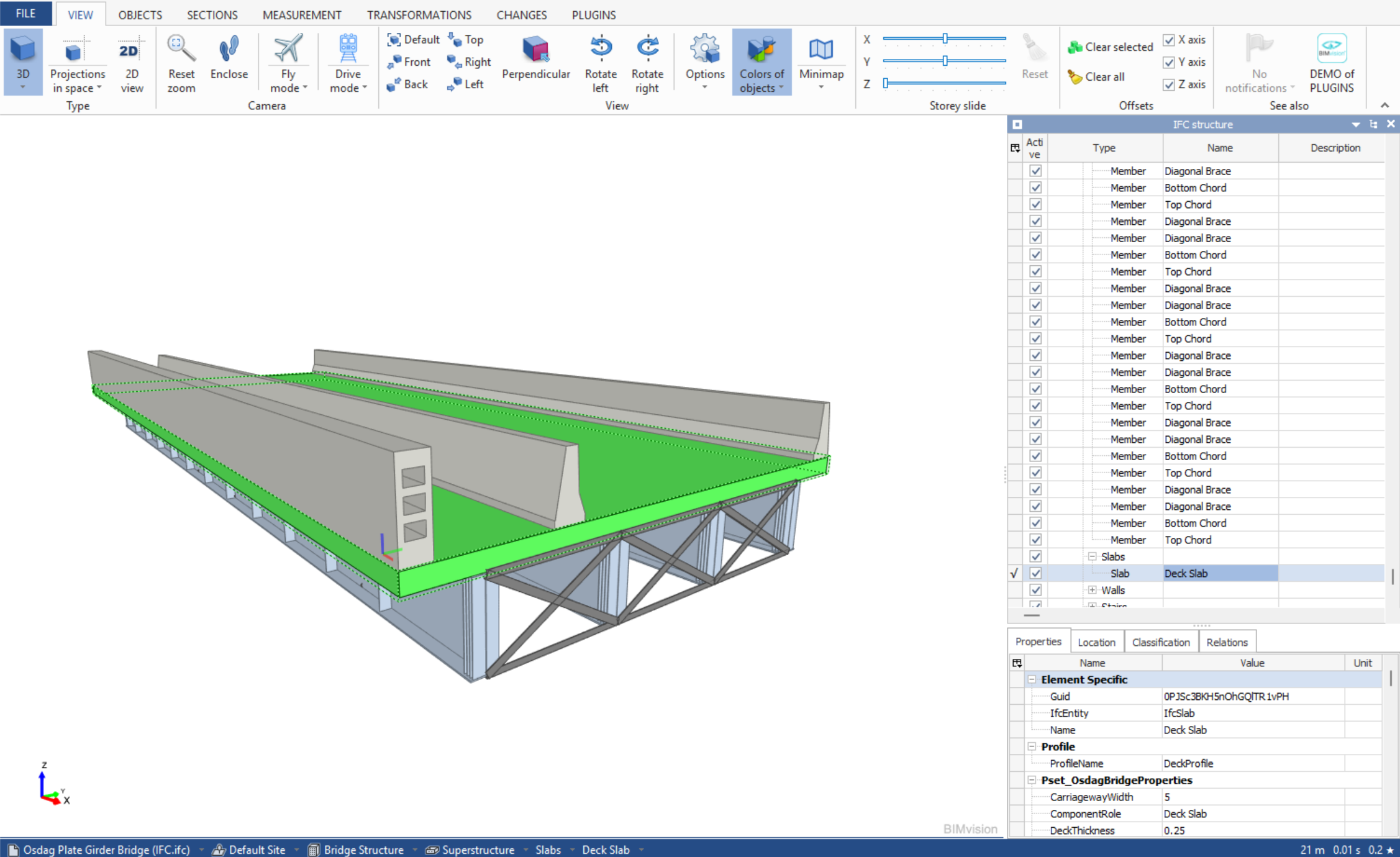
Task: Expand the Walls tree node
Action: 1092,590
